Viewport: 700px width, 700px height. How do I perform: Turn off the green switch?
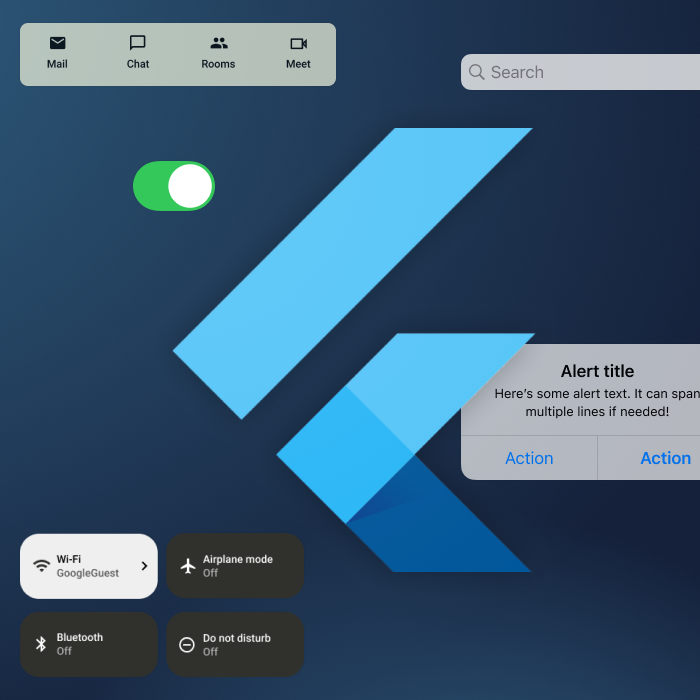coord(174,186)
